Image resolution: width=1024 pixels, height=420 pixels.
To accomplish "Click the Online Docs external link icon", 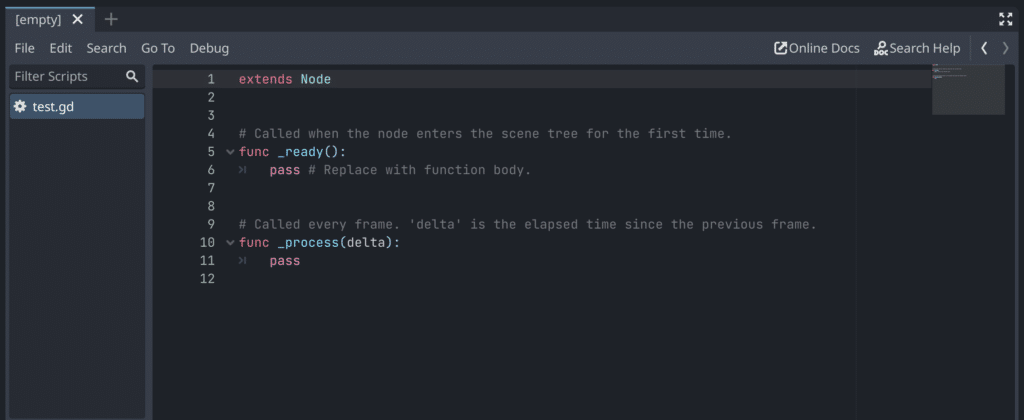I will (x=780, y=48).
